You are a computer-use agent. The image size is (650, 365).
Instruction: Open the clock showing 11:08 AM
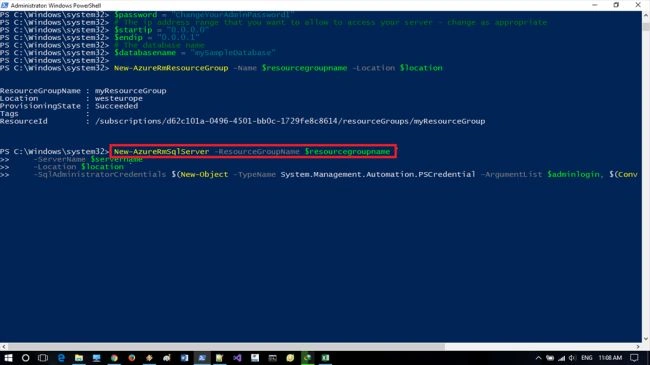pyautogui.click(x=610, y=358)
